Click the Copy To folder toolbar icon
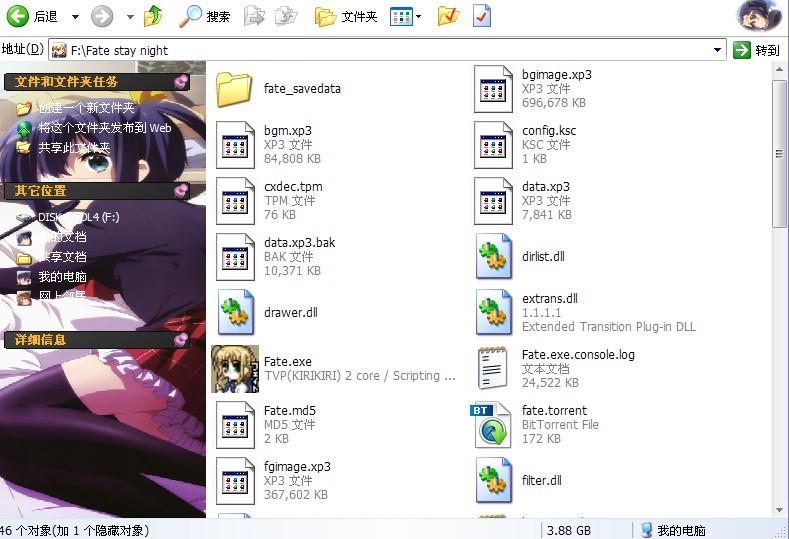 coord(286,16)
